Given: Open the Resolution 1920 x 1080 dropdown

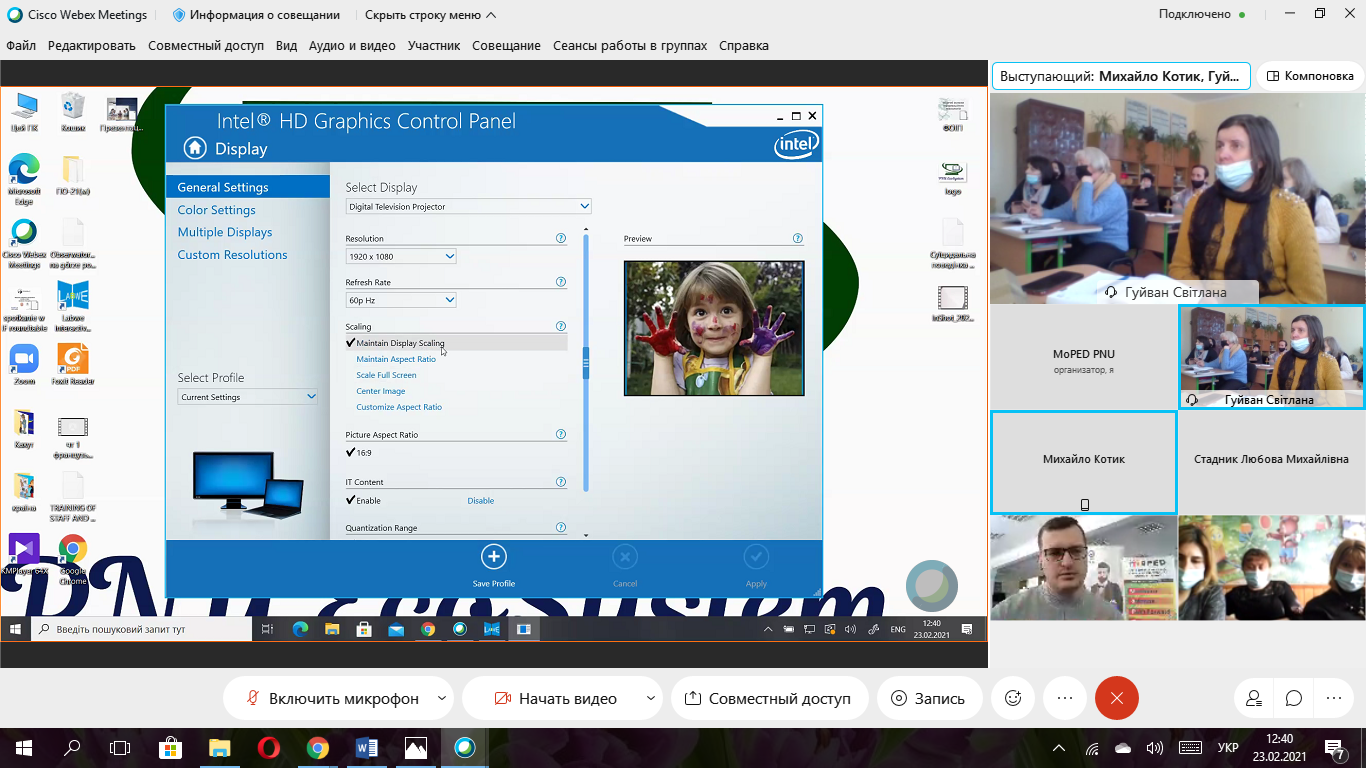Looking at the screenshot, I should click(x=401, y=256).
